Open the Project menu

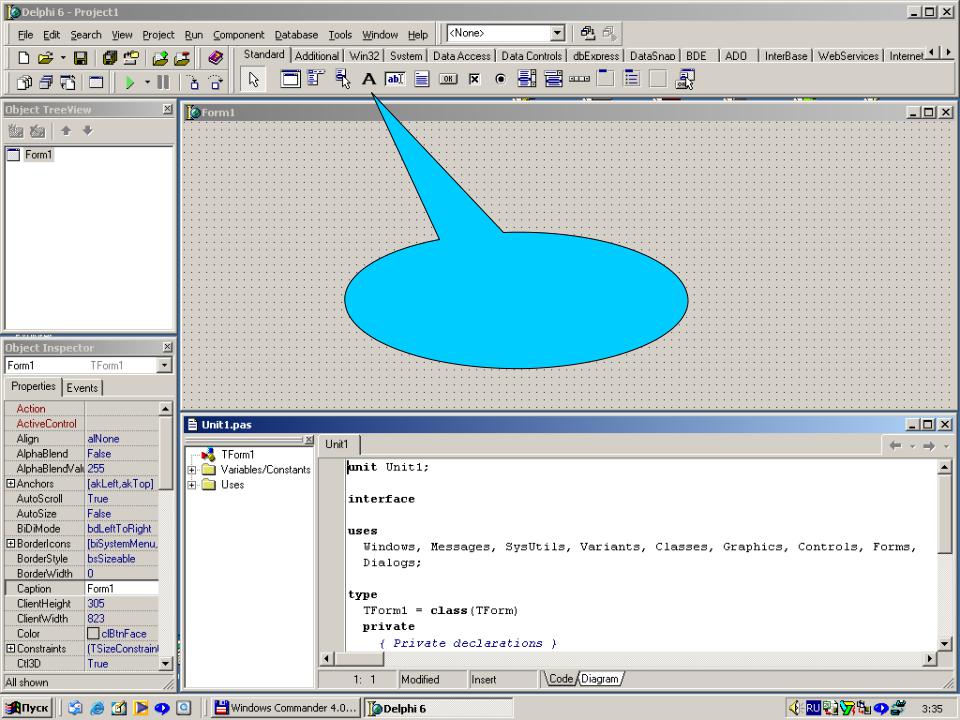tap(158, 35)
